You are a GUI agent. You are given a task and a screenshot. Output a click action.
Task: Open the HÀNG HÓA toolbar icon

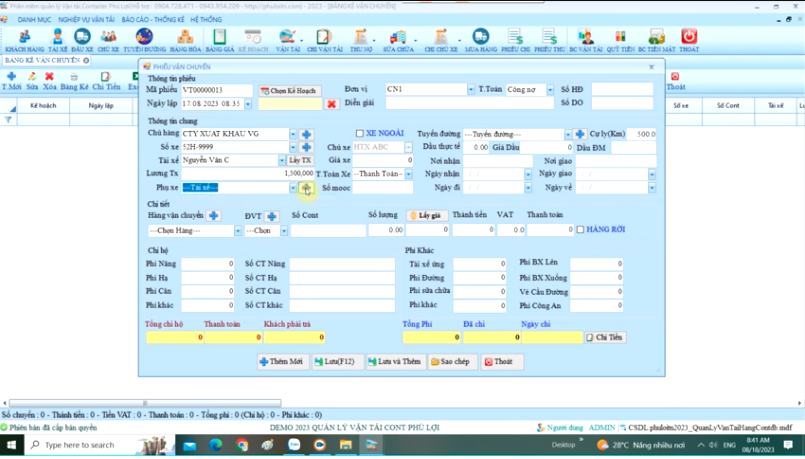pos(185,41)
